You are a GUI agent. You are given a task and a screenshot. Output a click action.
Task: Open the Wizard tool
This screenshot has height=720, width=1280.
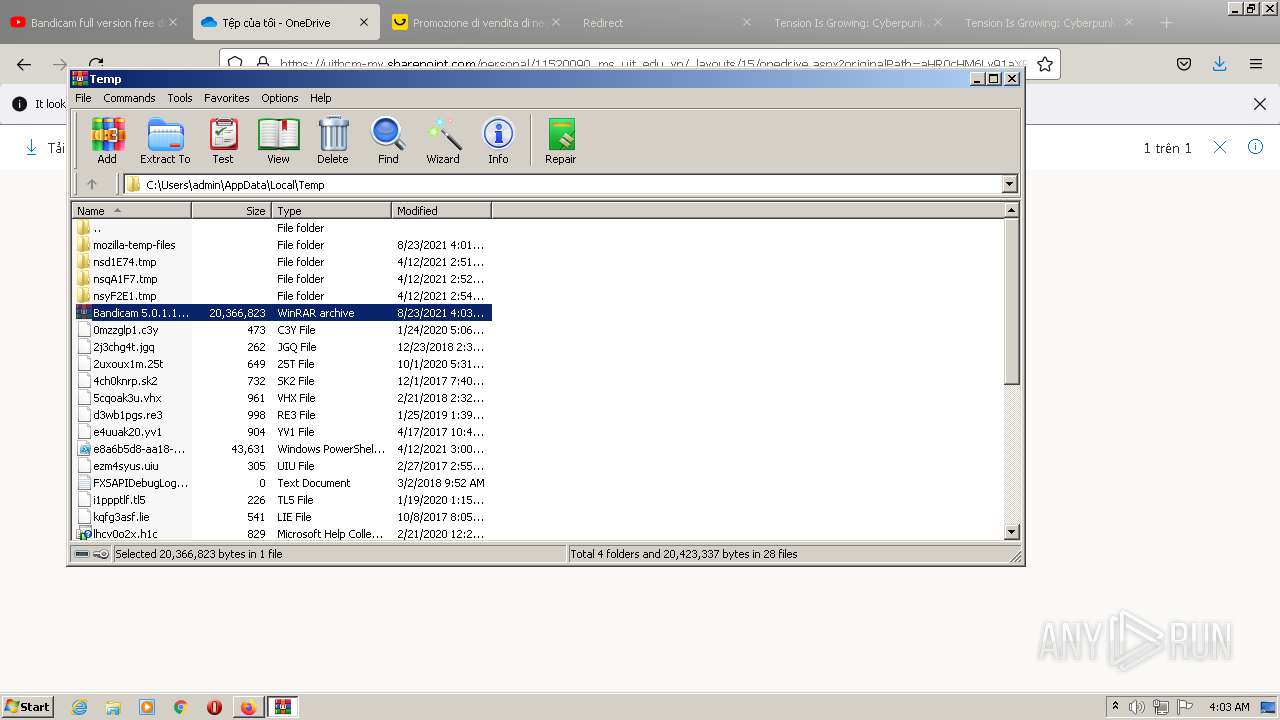pyautogui.click(x=443, y=140)
